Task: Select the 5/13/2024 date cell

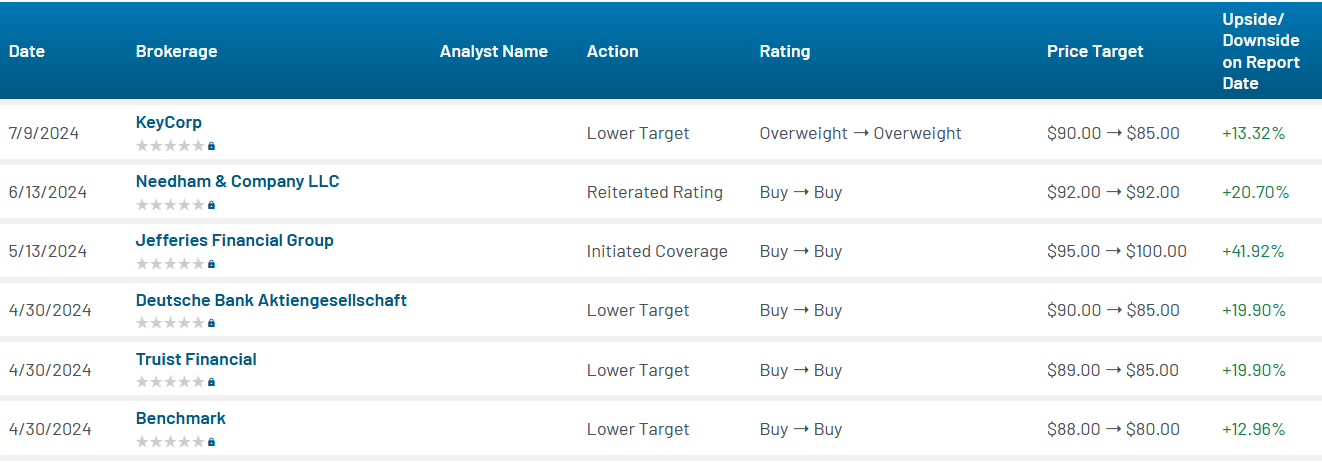Action: tap(48, 251)
